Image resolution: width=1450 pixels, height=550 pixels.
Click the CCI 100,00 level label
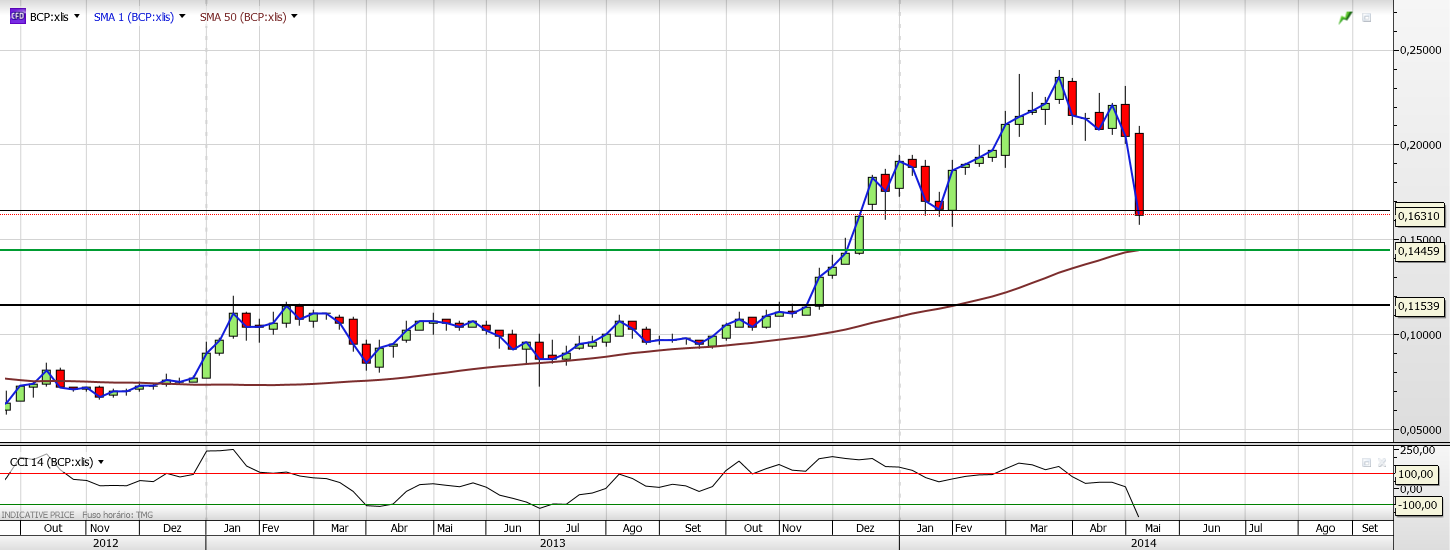(1417, 473)
